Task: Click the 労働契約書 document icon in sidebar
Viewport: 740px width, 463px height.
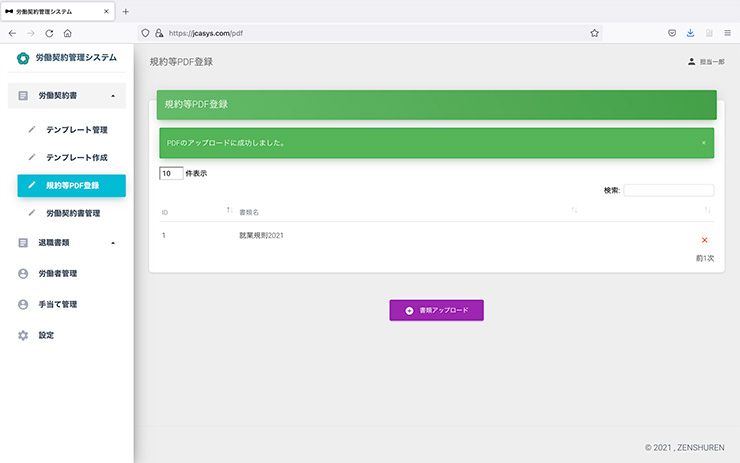Action: 23,96
